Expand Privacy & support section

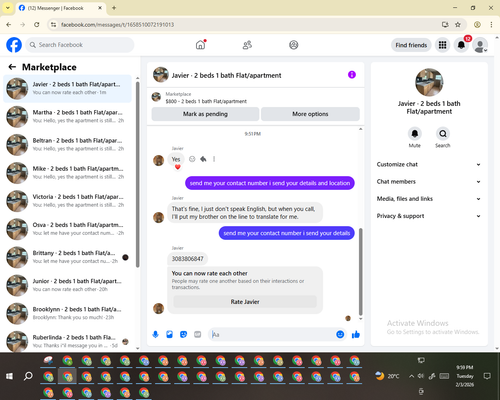pos(429,216)
